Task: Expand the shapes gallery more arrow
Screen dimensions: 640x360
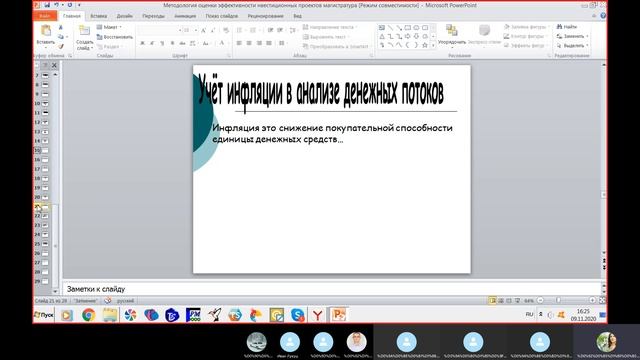Action: point(433,45)
